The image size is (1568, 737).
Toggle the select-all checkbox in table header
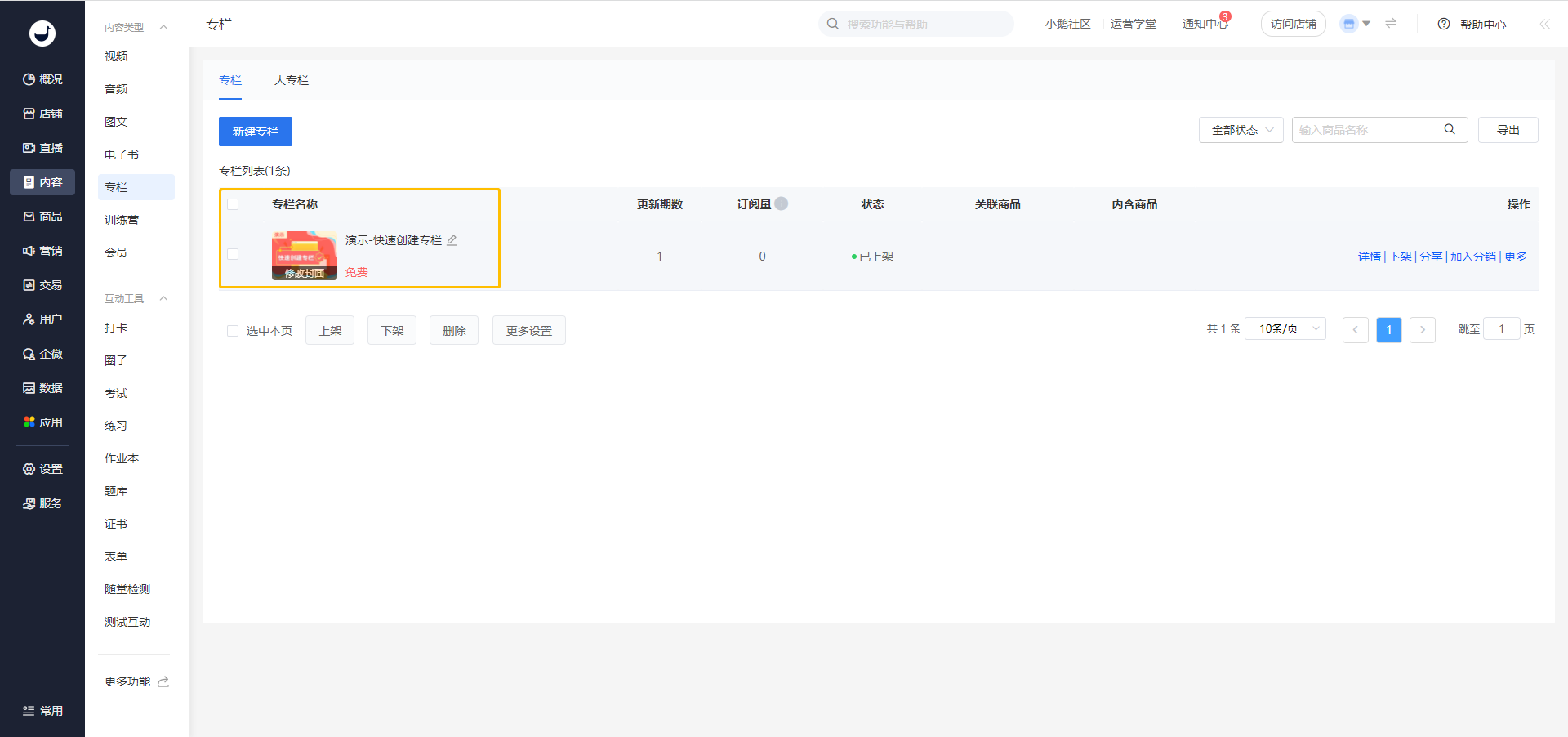pos(233,204)
